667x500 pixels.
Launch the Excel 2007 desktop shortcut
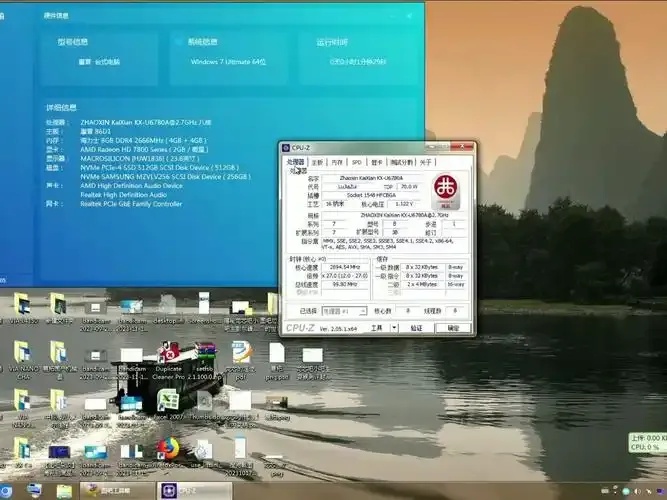pyautogui.click(x=168, y=406)
